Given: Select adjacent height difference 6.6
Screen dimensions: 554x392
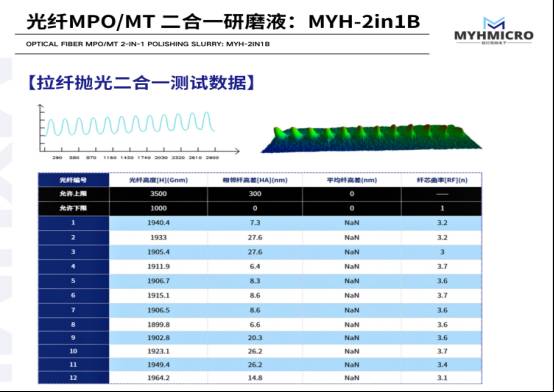Looking at the screenshot, I should point(255,324).
